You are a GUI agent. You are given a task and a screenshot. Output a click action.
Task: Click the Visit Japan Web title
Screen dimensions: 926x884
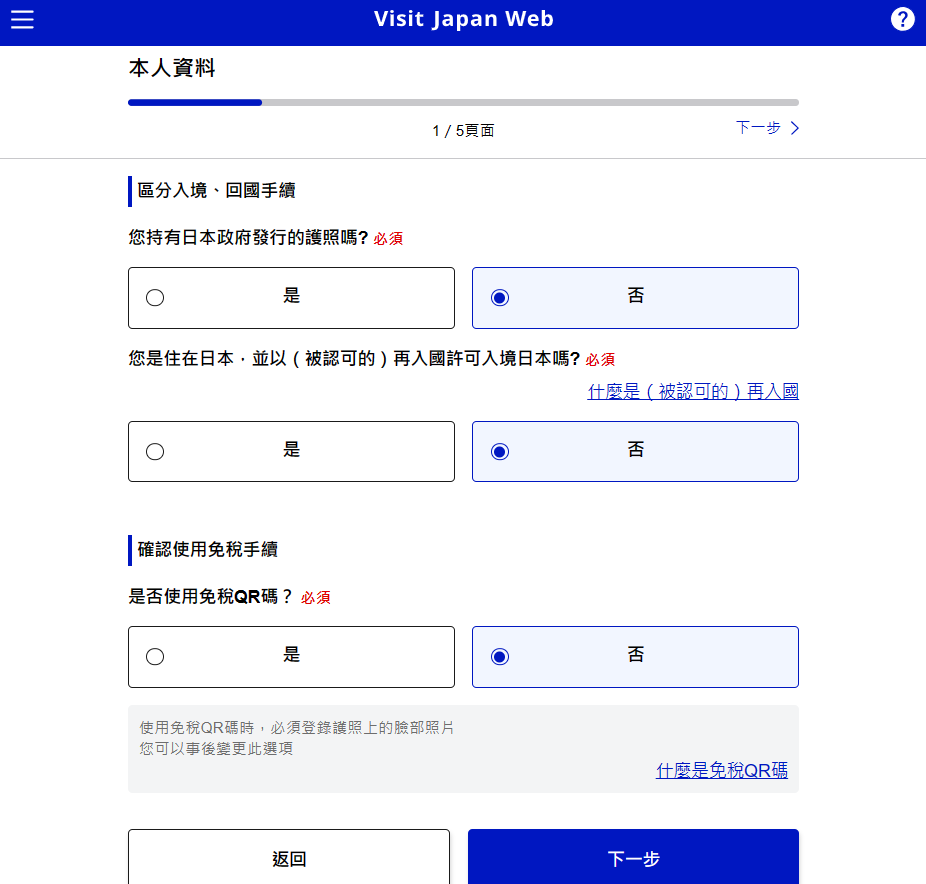click(464, 19)
